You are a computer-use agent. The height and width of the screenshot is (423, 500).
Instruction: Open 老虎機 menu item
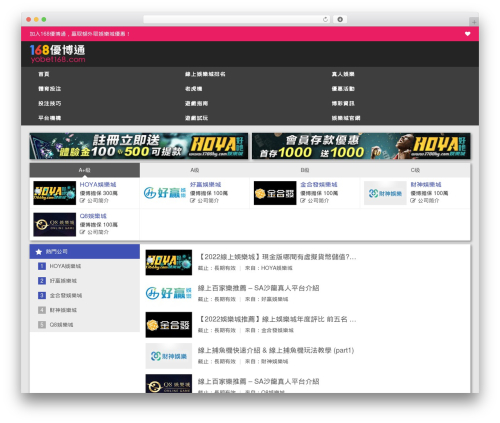[x=193, y=89]
